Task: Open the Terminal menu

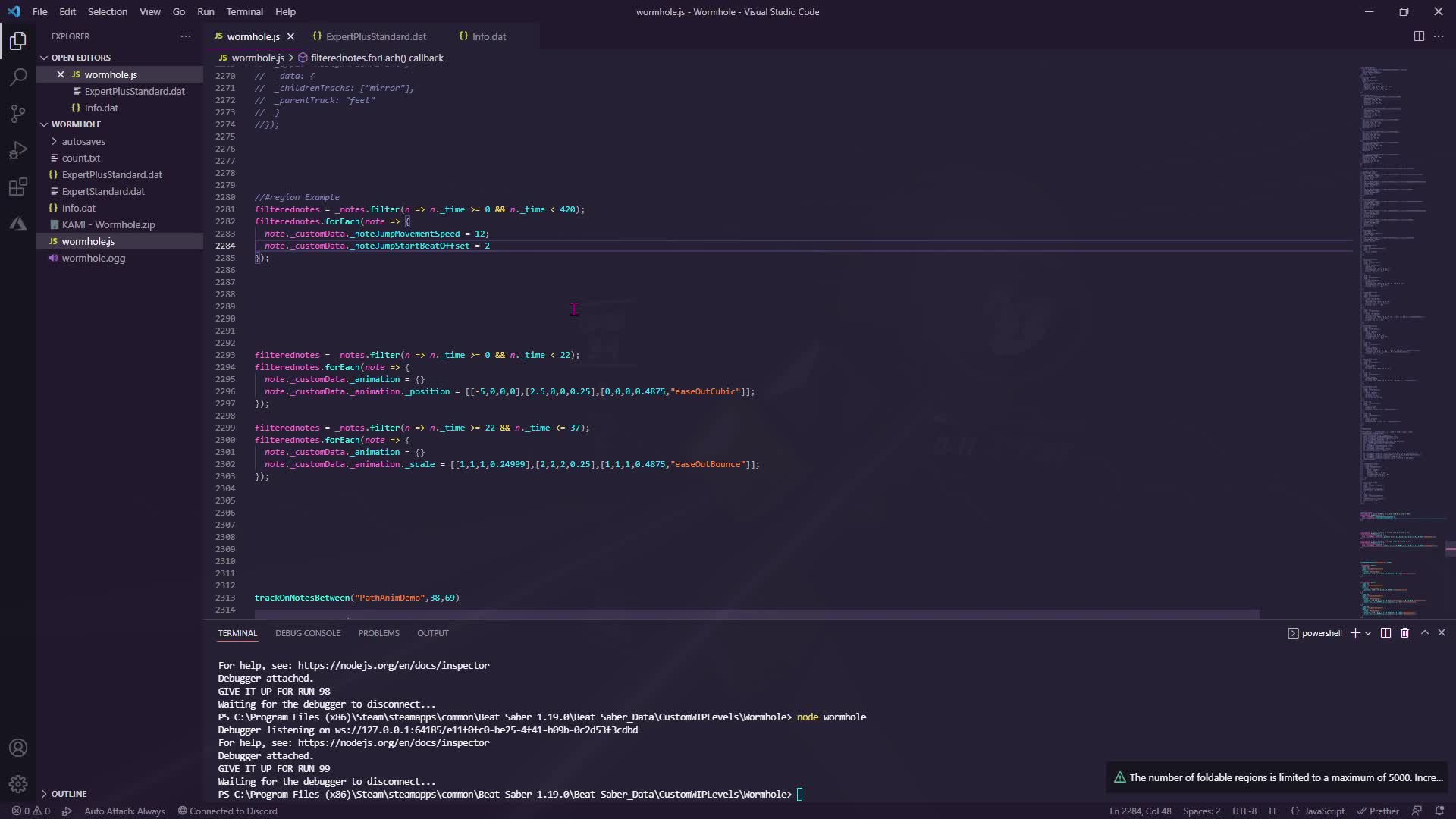Action: tap(244, 11)
